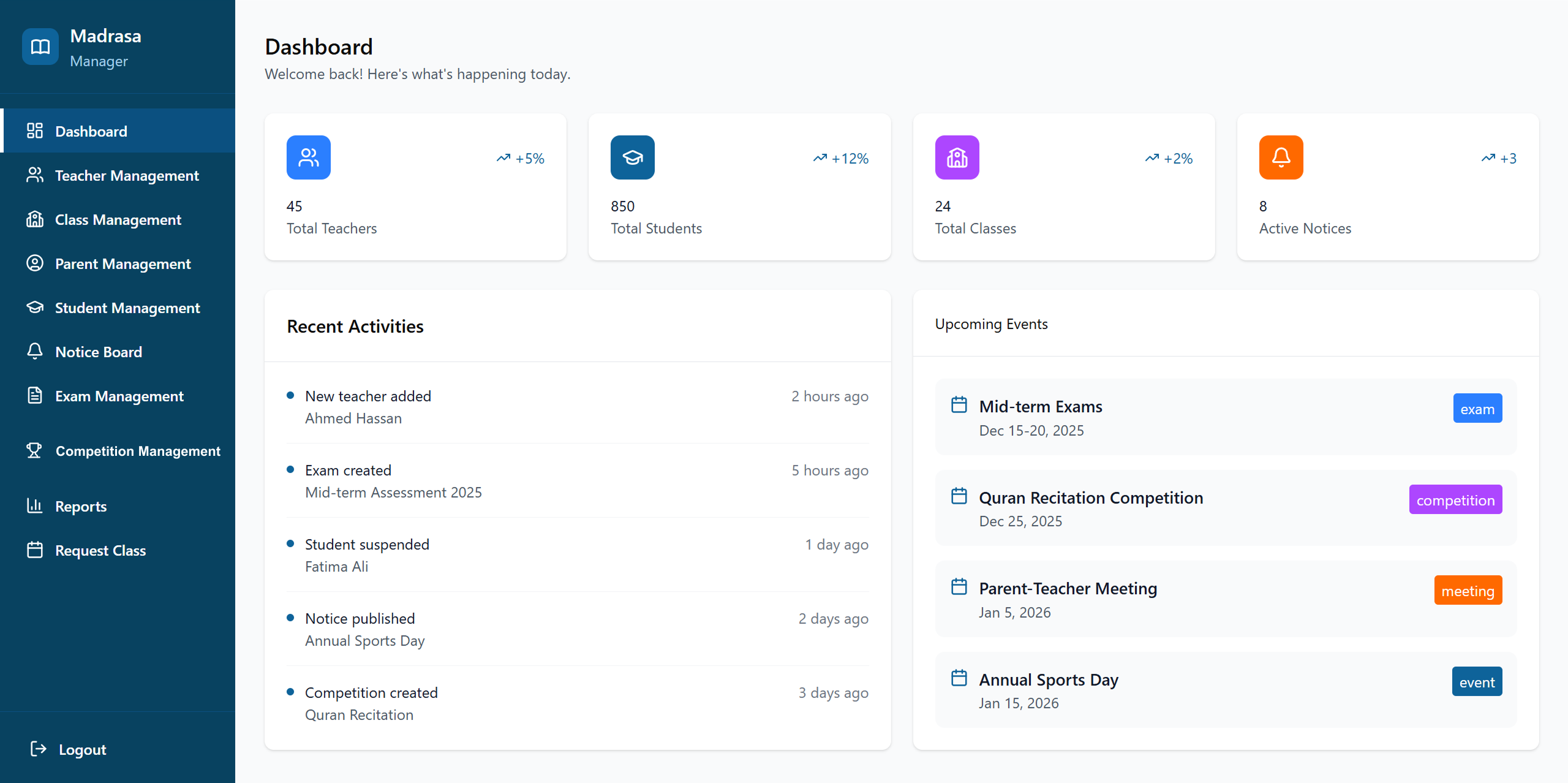Viewport: 1568px width, 783px height.
Task: Select the Class Management building icon
Action: click(34, 219)
